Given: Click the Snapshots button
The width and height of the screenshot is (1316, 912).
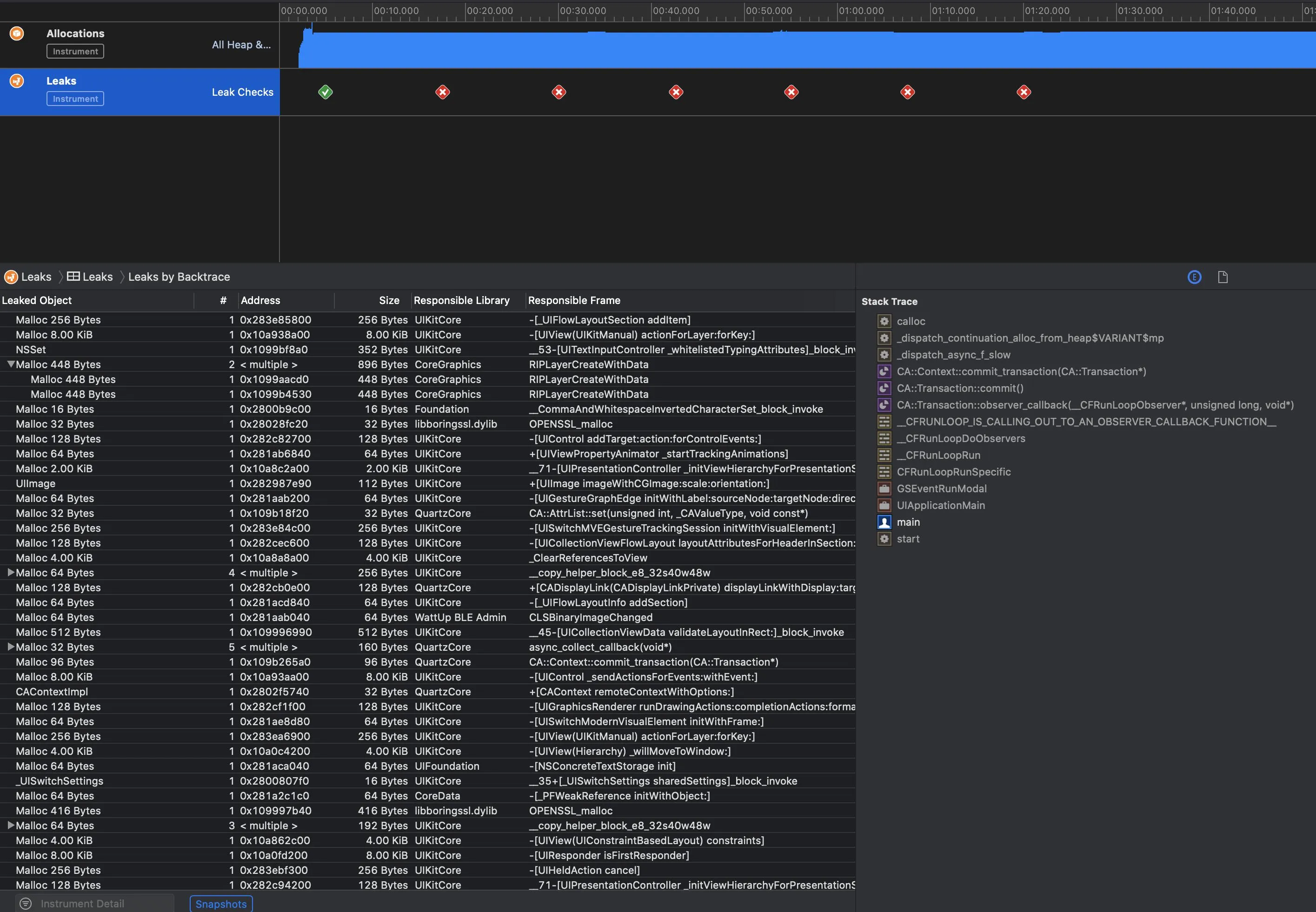Looking at the screenshot, I should coord(221,904).
